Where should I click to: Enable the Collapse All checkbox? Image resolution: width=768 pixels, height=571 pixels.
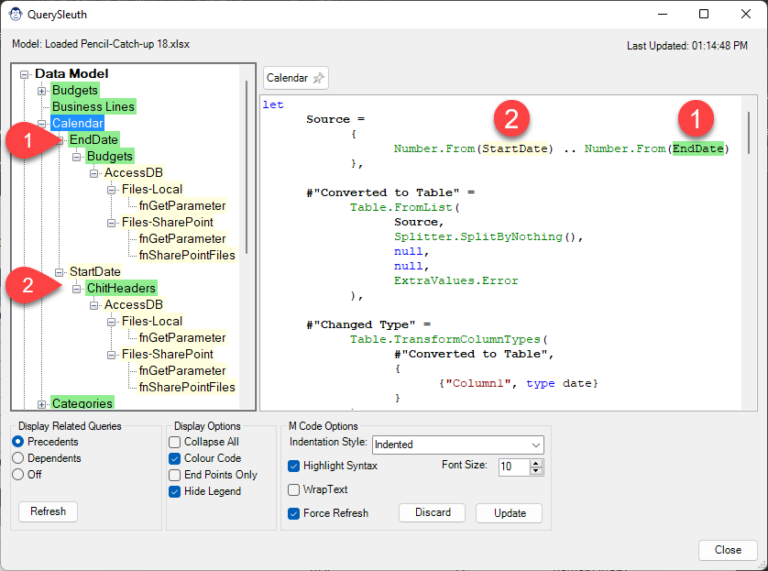[x=176, y=442]
